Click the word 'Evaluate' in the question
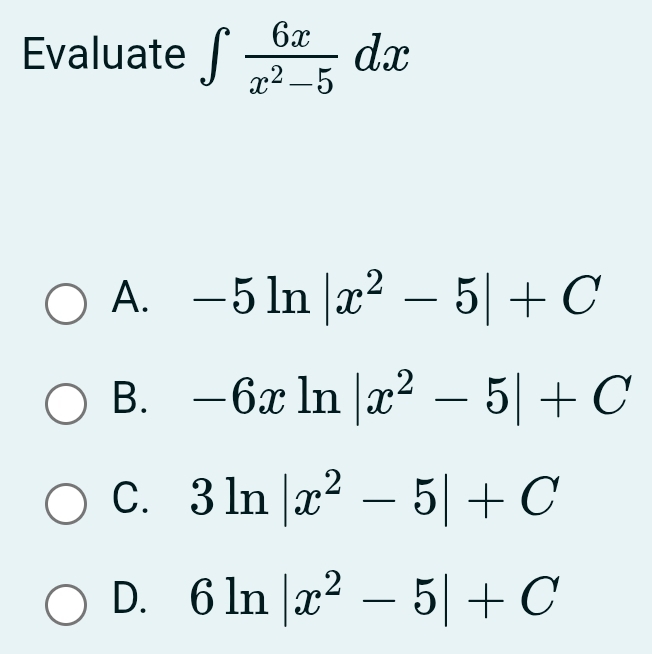This screenshot has height=654, width=652. pos(102,55)
